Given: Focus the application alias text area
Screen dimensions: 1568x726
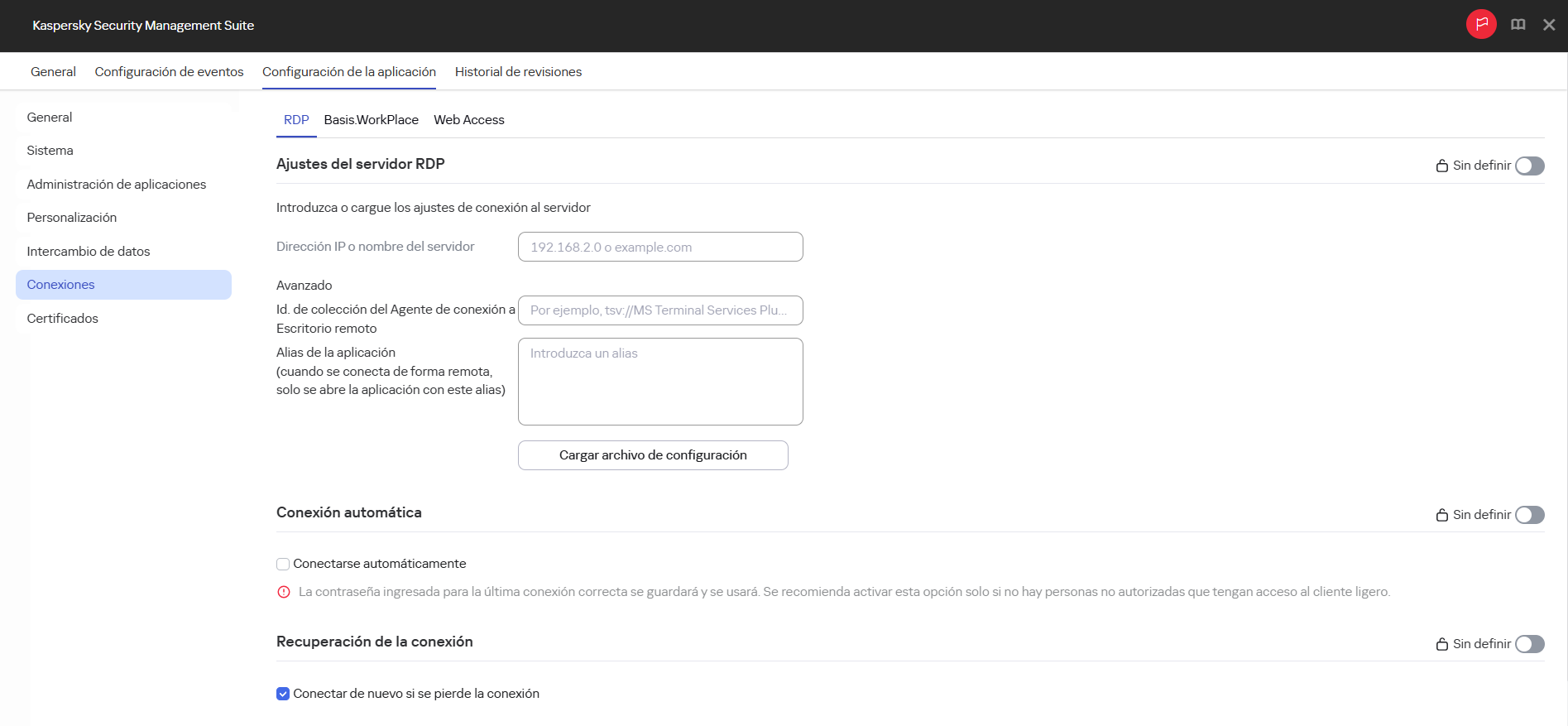Looking at the screenshot, I should [660, 382].
